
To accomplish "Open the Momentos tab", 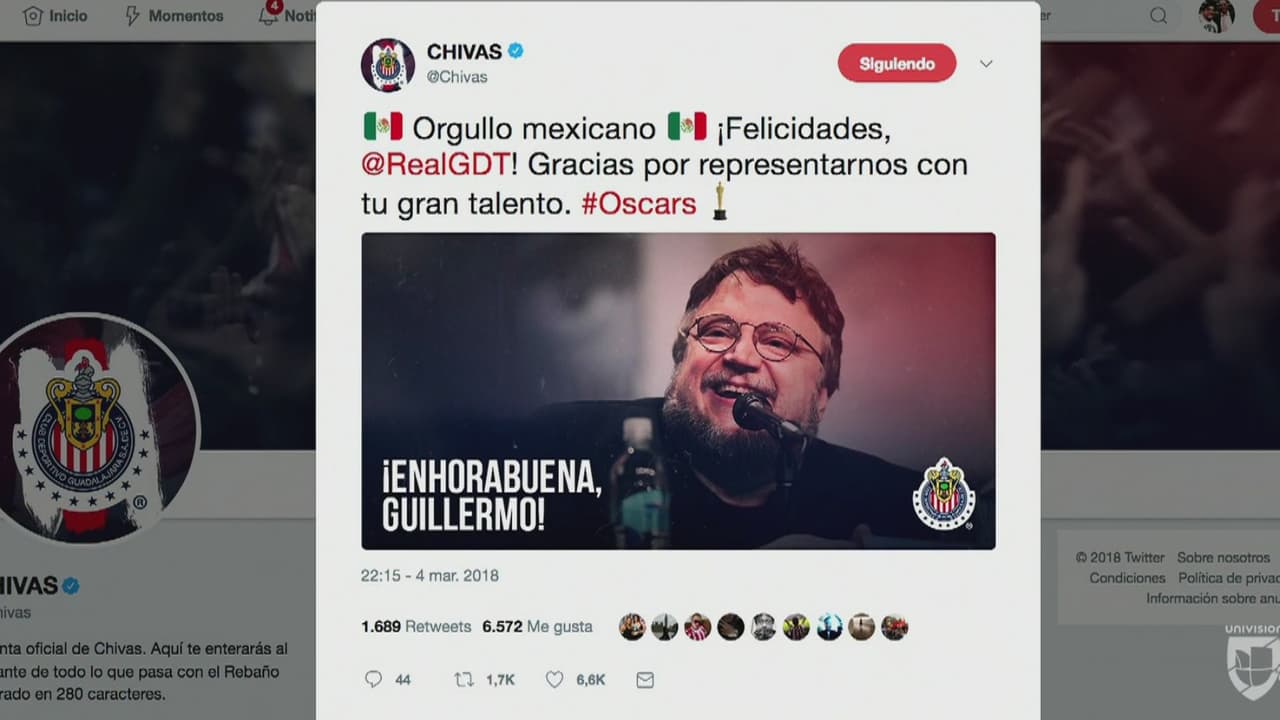I will pos(173,16).
